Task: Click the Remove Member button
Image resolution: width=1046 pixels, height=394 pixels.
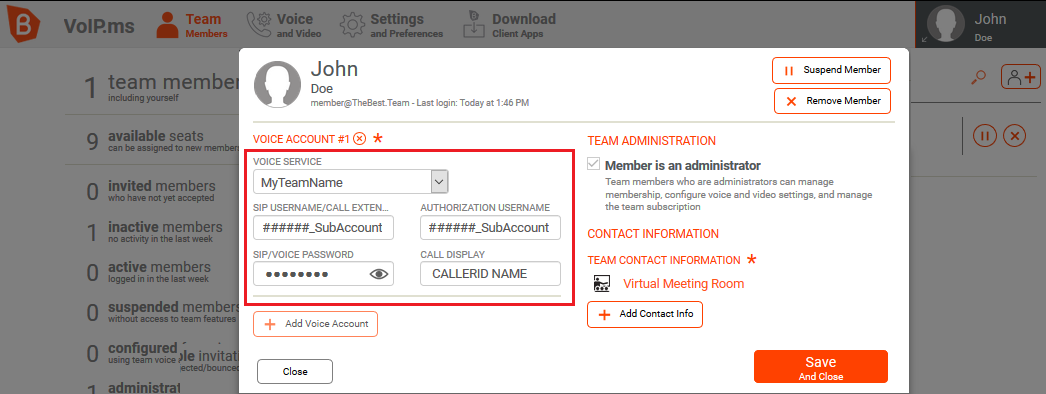Action: (x=832, y=101)
